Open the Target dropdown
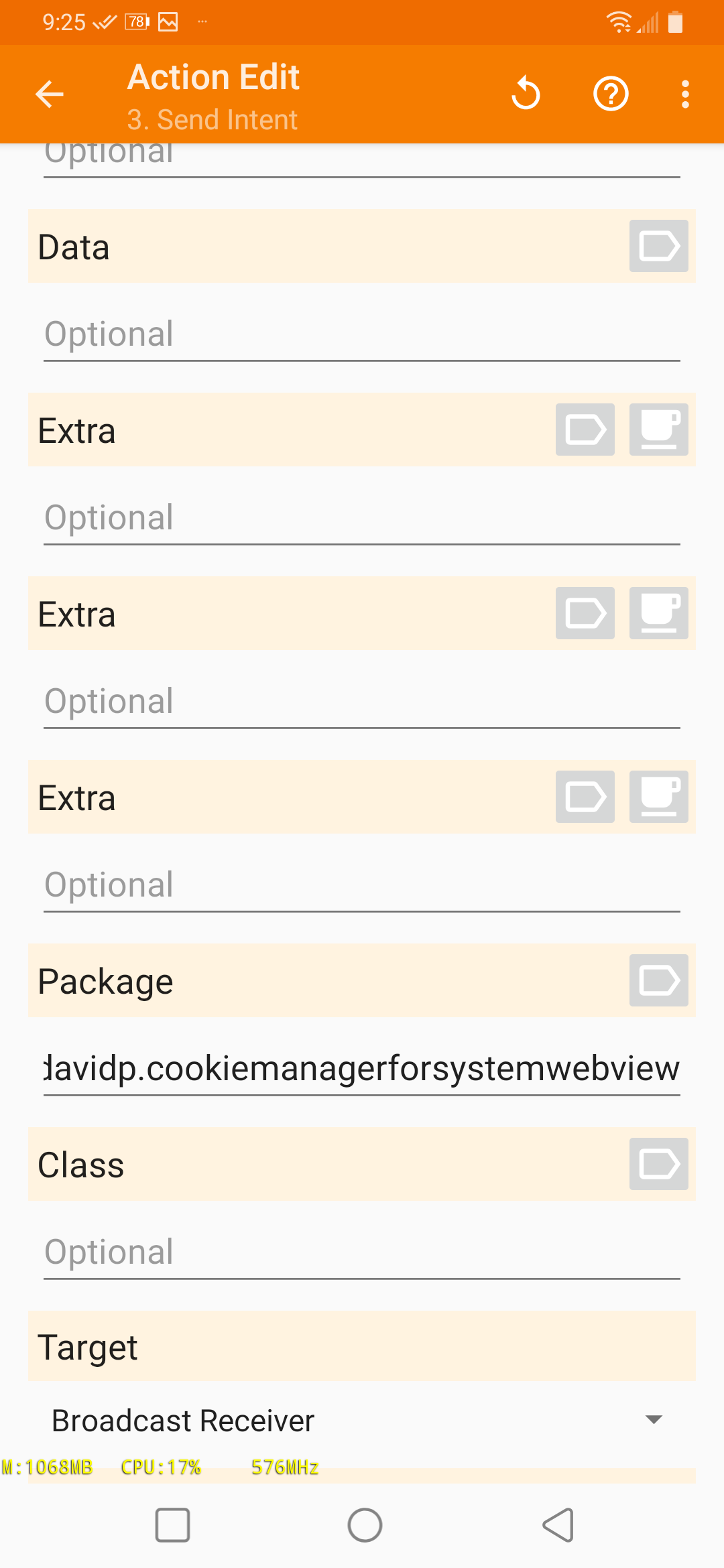The width and height of the screenshot is (724, 1568). point(362,1419)
